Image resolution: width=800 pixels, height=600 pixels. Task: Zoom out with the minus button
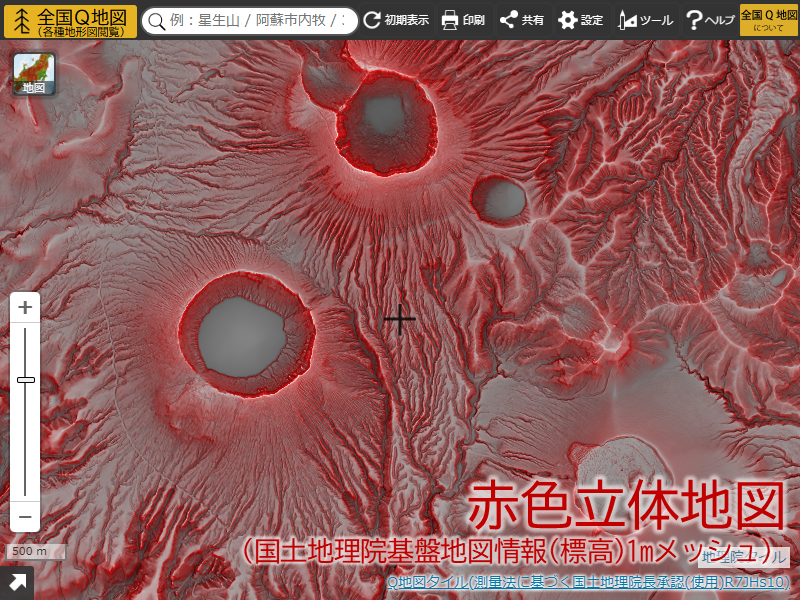(x=25, y=518)
